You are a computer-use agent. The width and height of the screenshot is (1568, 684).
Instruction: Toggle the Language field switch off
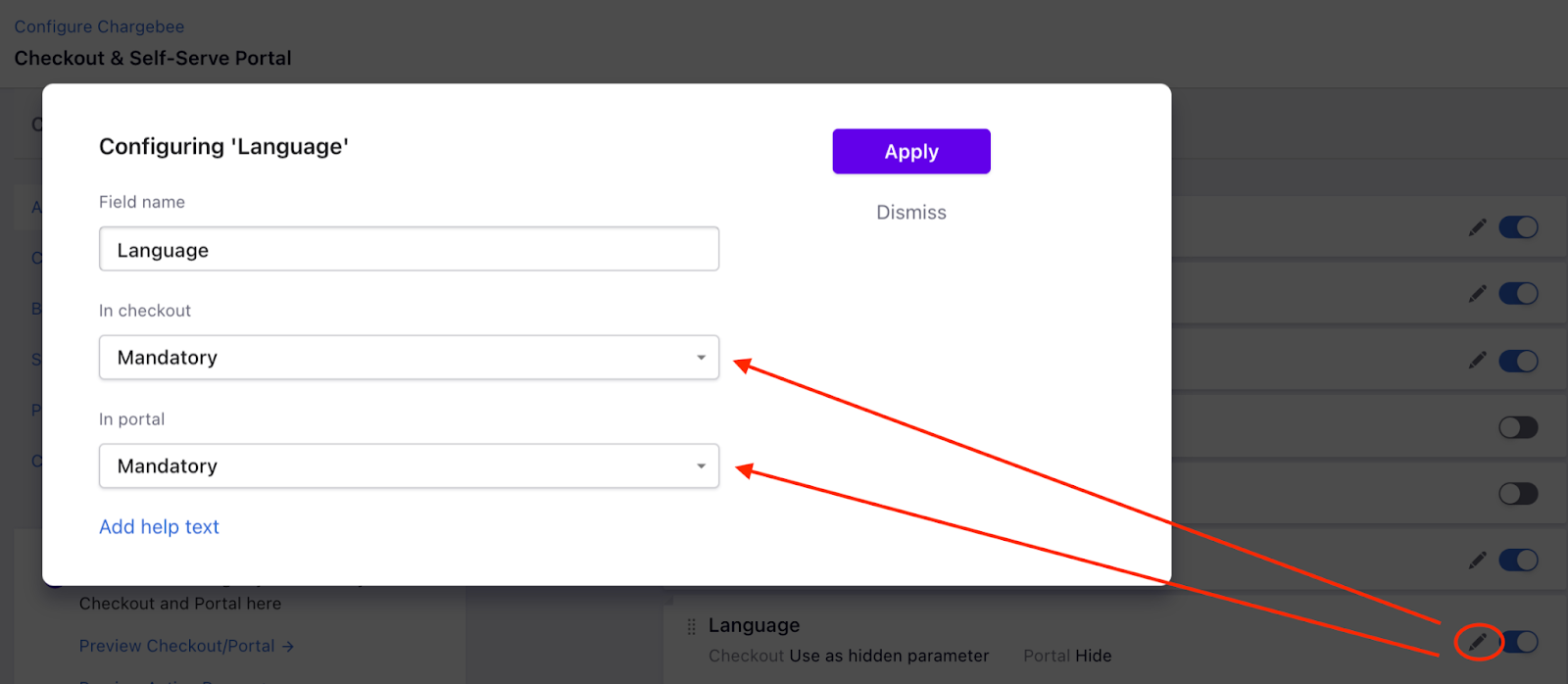coord(1521,642)
